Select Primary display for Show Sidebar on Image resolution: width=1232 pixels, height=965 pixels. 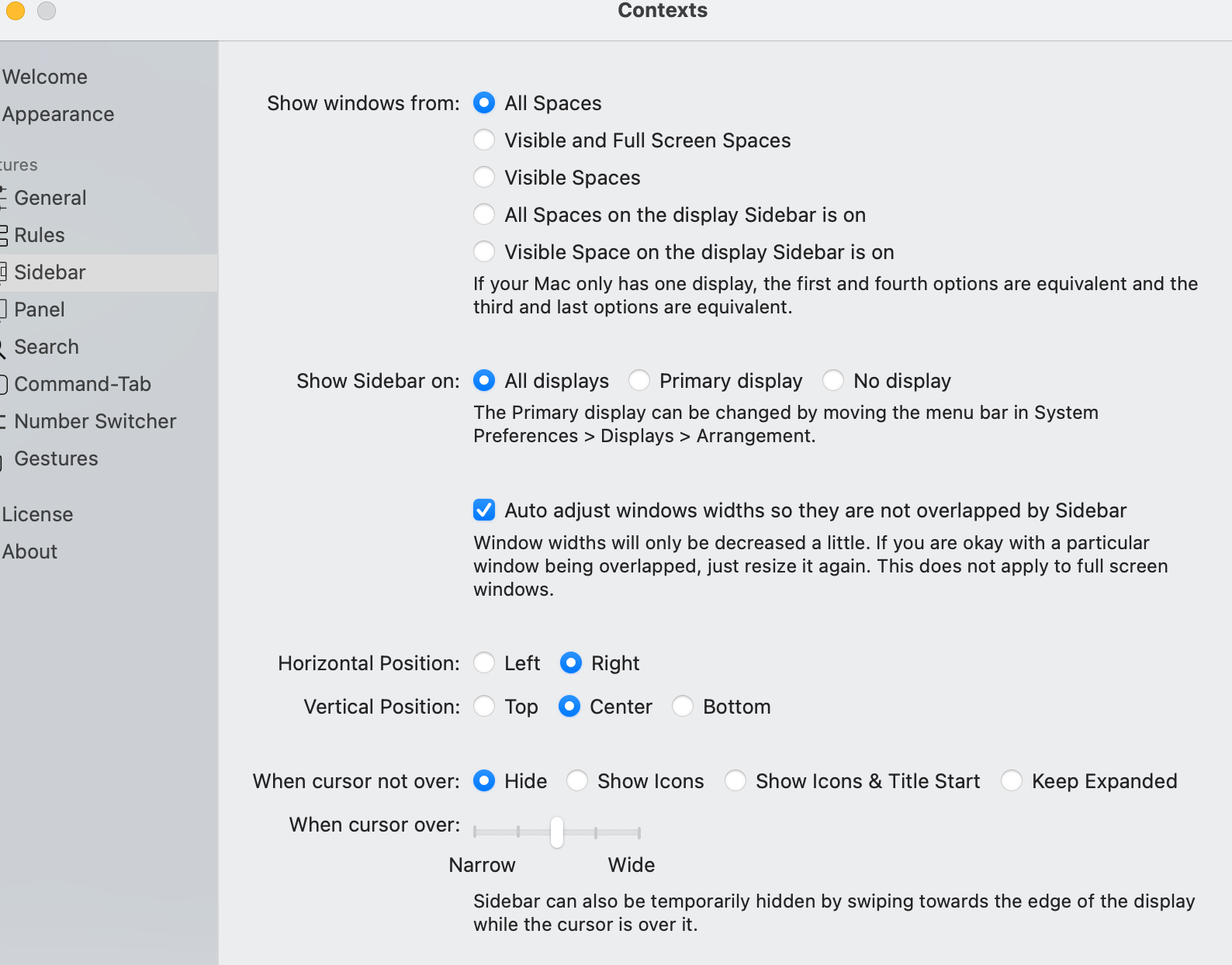pos(639,381)
